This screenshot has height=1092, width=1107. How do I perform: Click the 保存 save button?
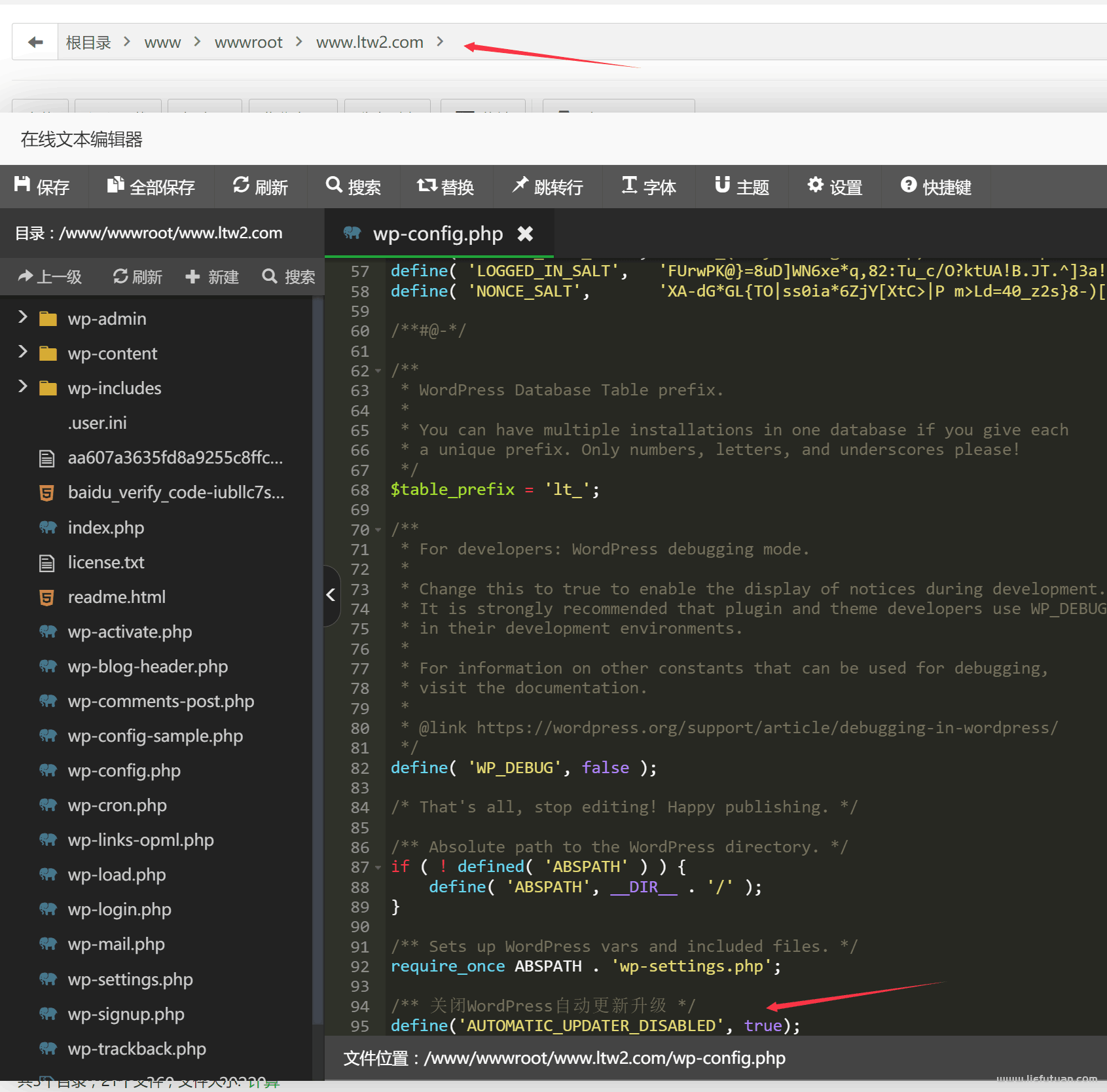(x=42, y=187)
